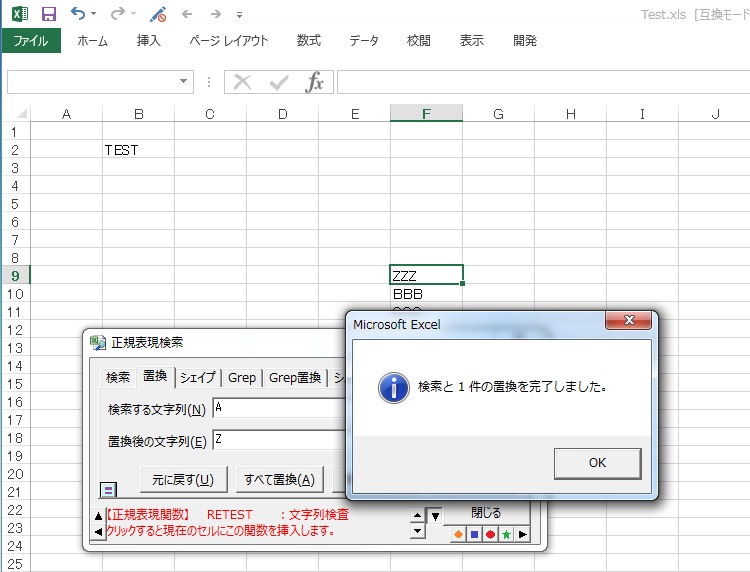This screenshot has width=750, height=572.
Task: Select the 検索 tab in search dialog
Action: 118,377
